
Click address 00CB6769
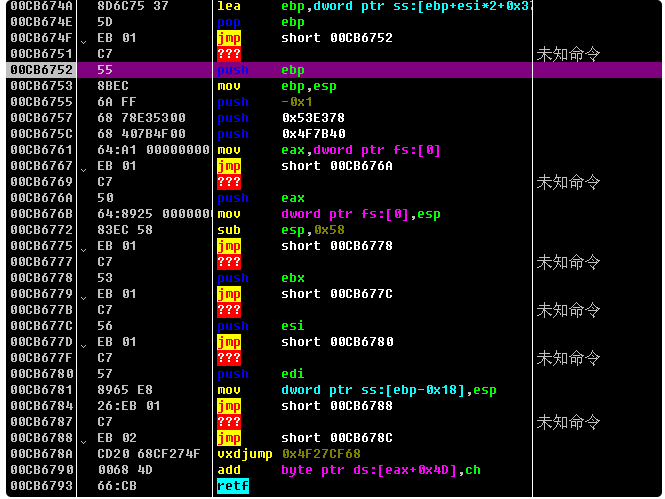click(42, 182)
